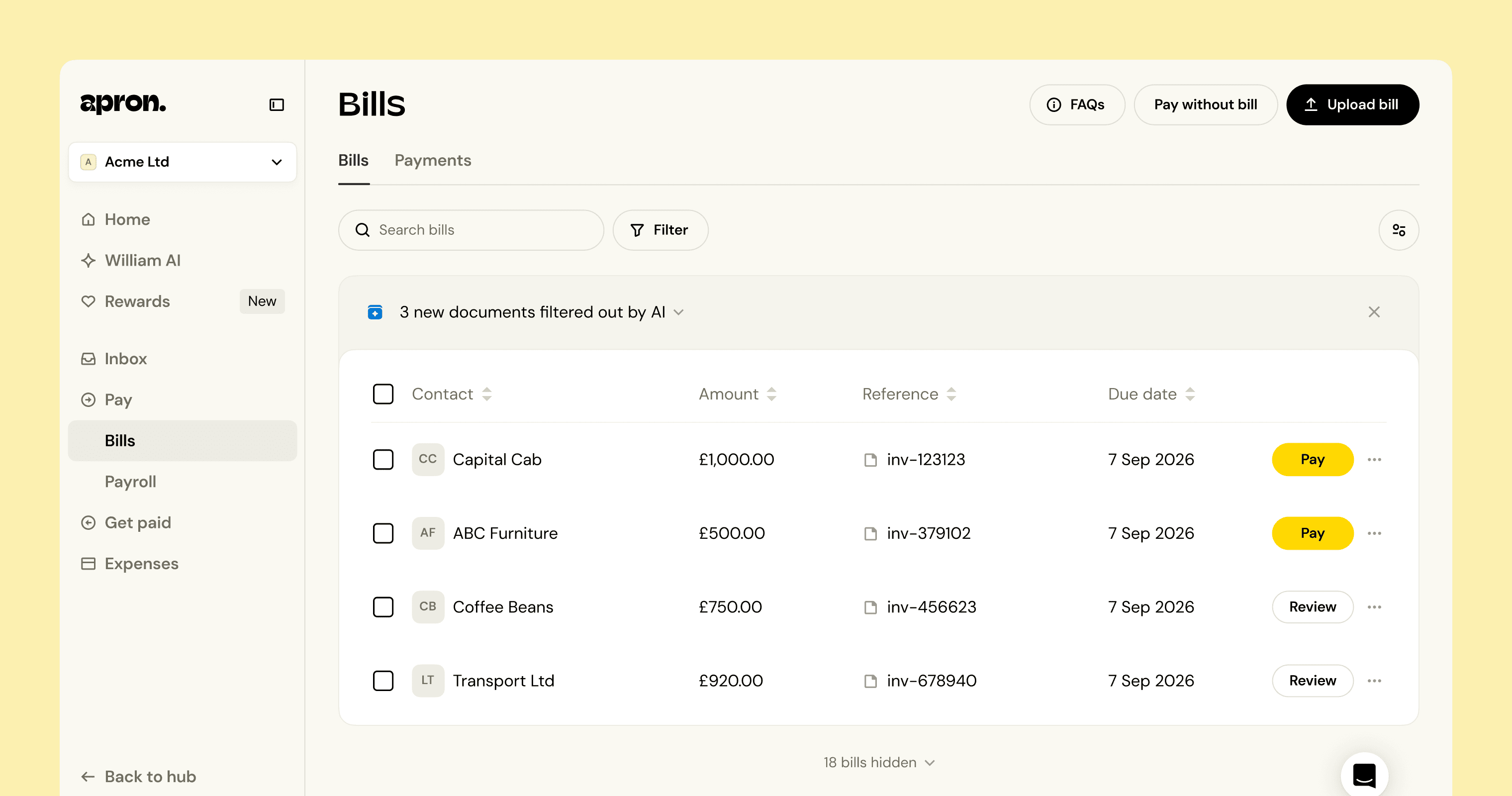Collapse the sidebar panel icon

coord(277,104)
